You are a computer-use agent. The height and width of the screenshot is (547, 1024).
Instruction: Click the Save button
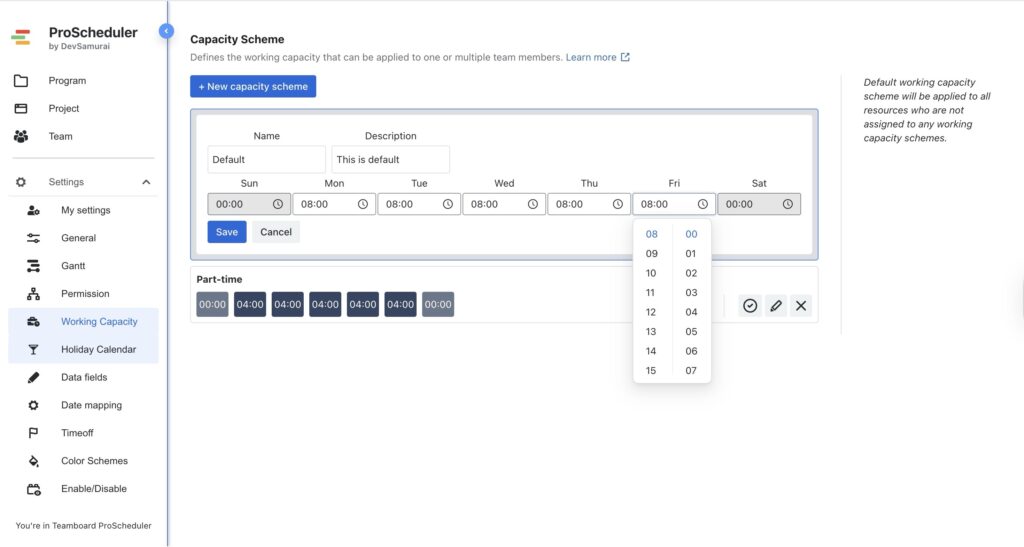227,232
